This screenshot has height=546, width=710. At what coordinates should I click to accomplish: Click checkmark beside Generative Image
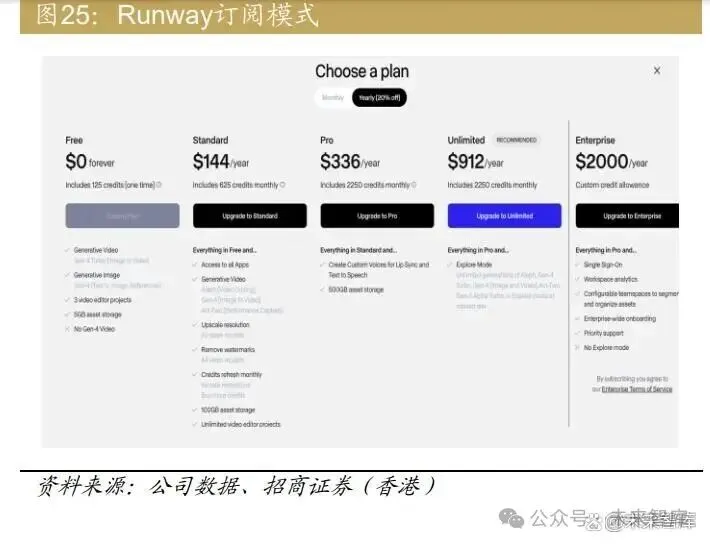67,275
